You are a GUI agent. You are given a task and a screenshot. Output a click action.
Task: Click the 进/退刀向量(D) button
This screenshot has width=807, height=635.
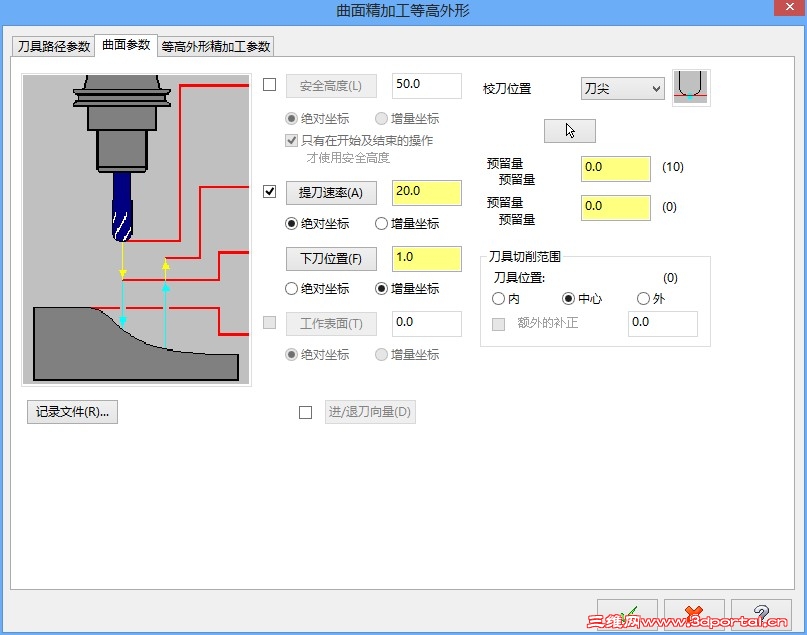(x=370, y=412)
